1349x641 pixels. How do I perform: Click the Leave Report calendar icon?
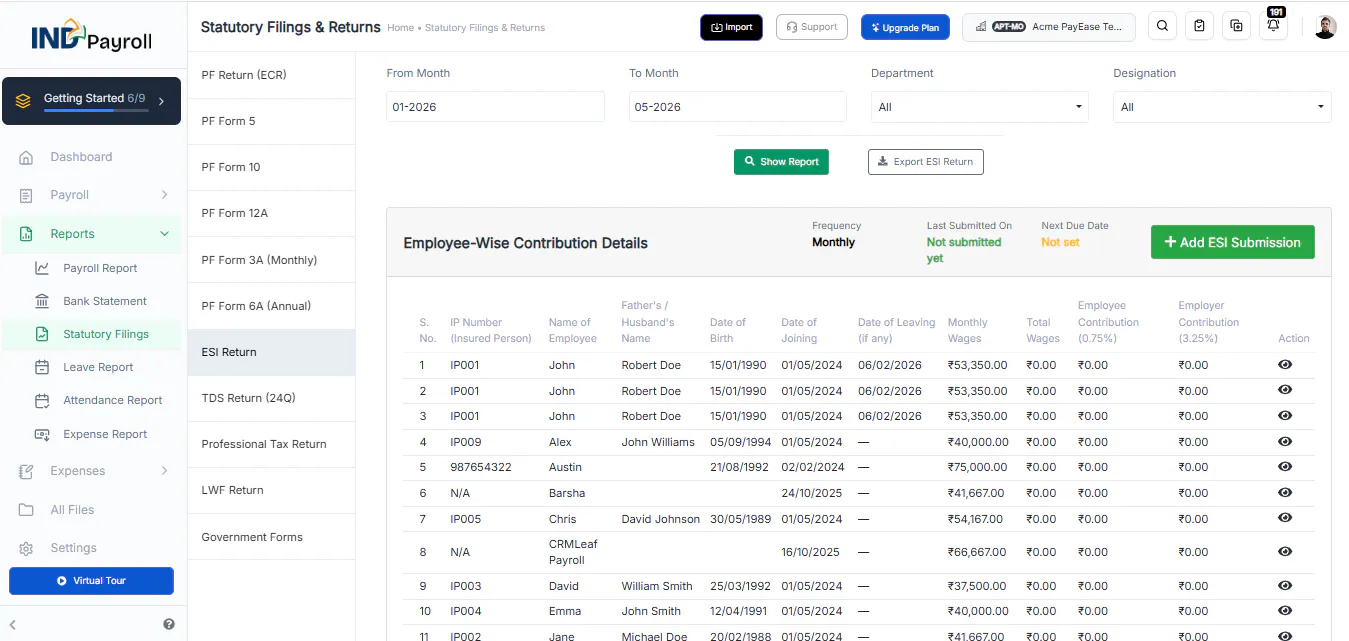[42, 367]
